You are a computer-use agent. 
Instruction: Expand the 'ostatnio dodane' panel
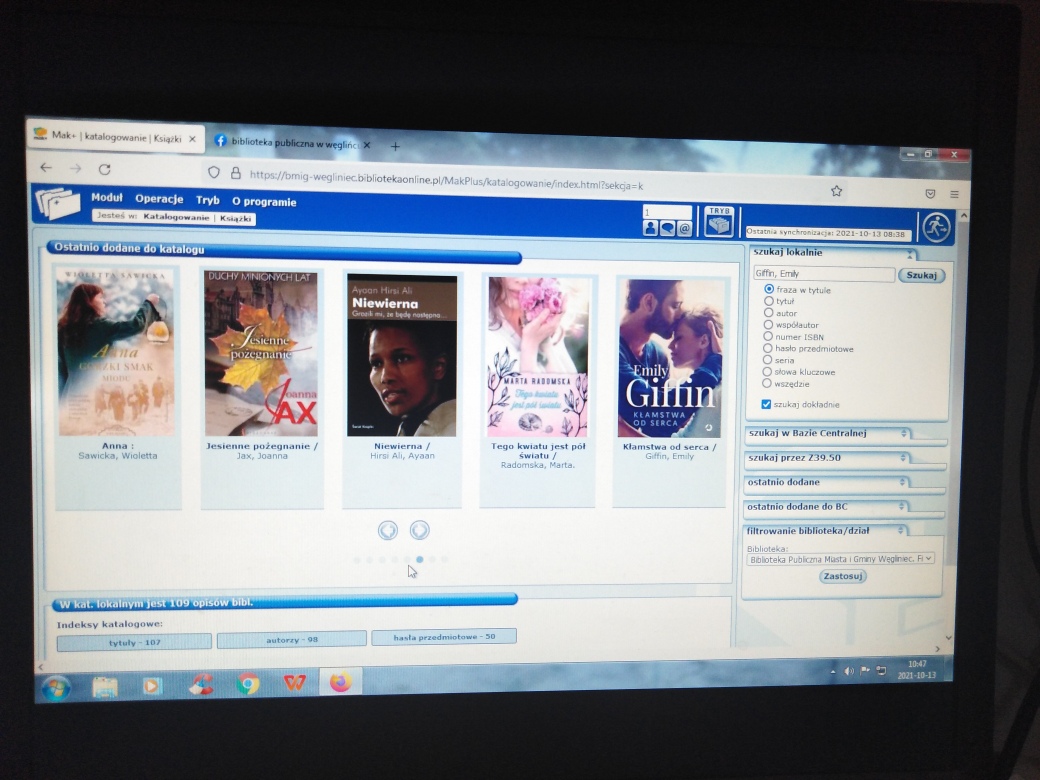(902, 482)
